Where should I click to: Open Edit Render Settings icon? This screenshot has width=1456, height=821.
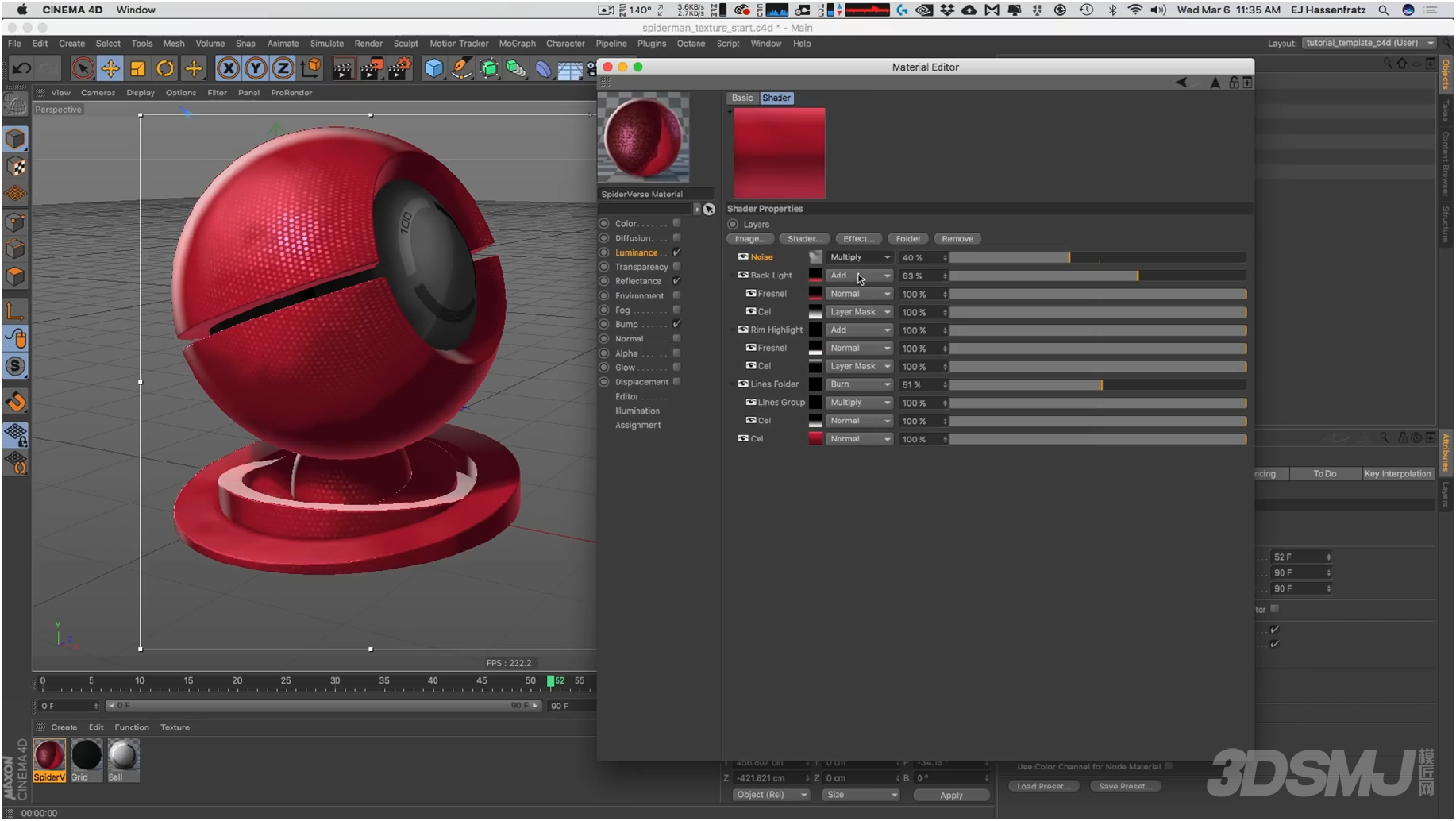pyautogui.click(x=399, y=68)
